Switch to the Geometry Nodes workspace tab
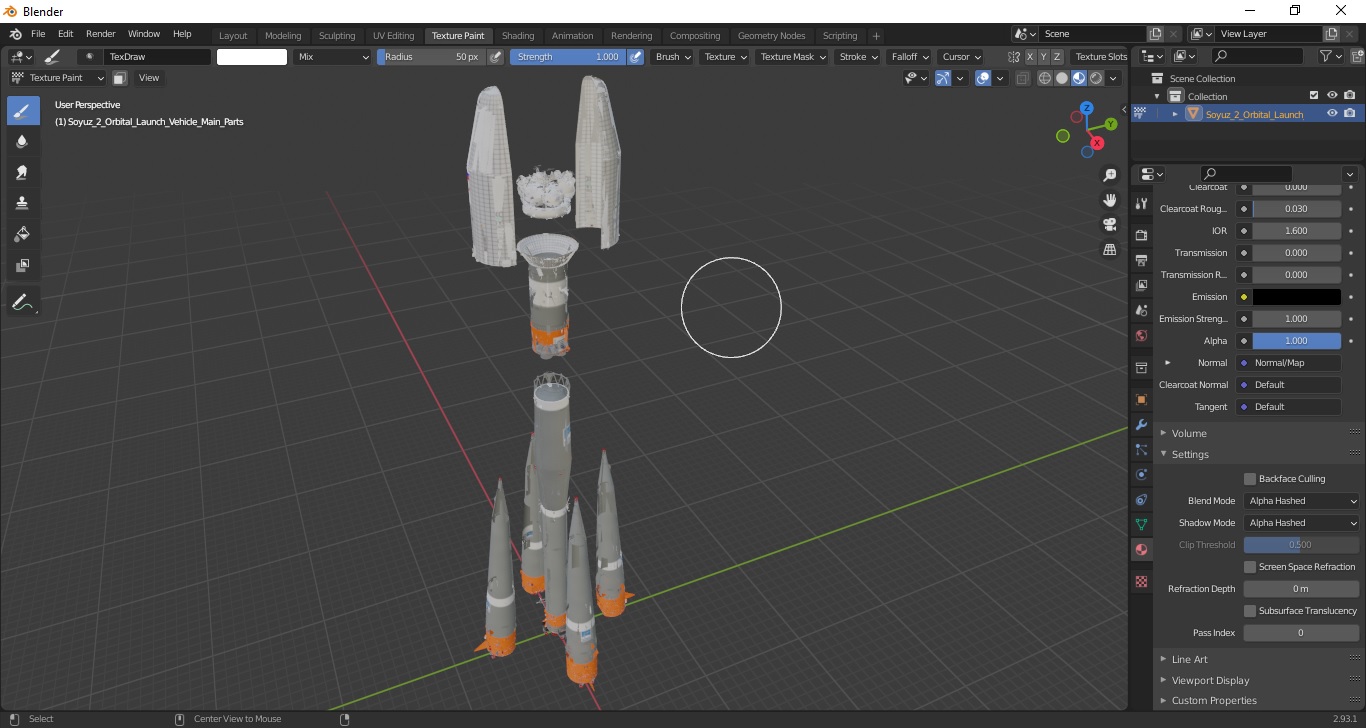 [x=771, y=35]
